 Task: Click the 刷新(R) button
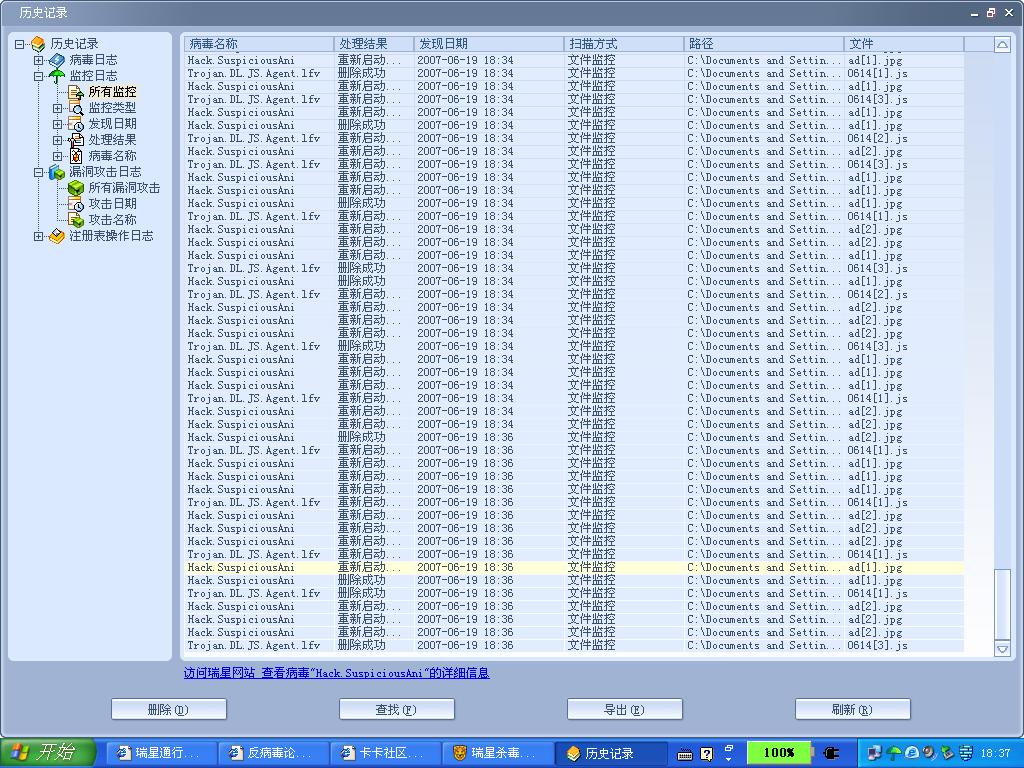click(x=852, y=709)
